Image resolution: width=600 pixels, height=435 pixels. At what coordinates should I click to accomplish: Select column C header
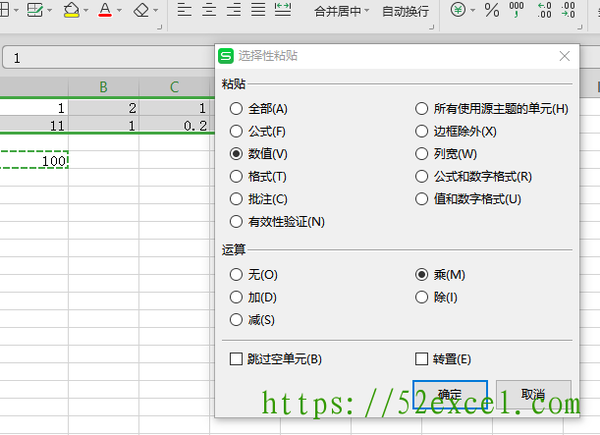[174, 87]
